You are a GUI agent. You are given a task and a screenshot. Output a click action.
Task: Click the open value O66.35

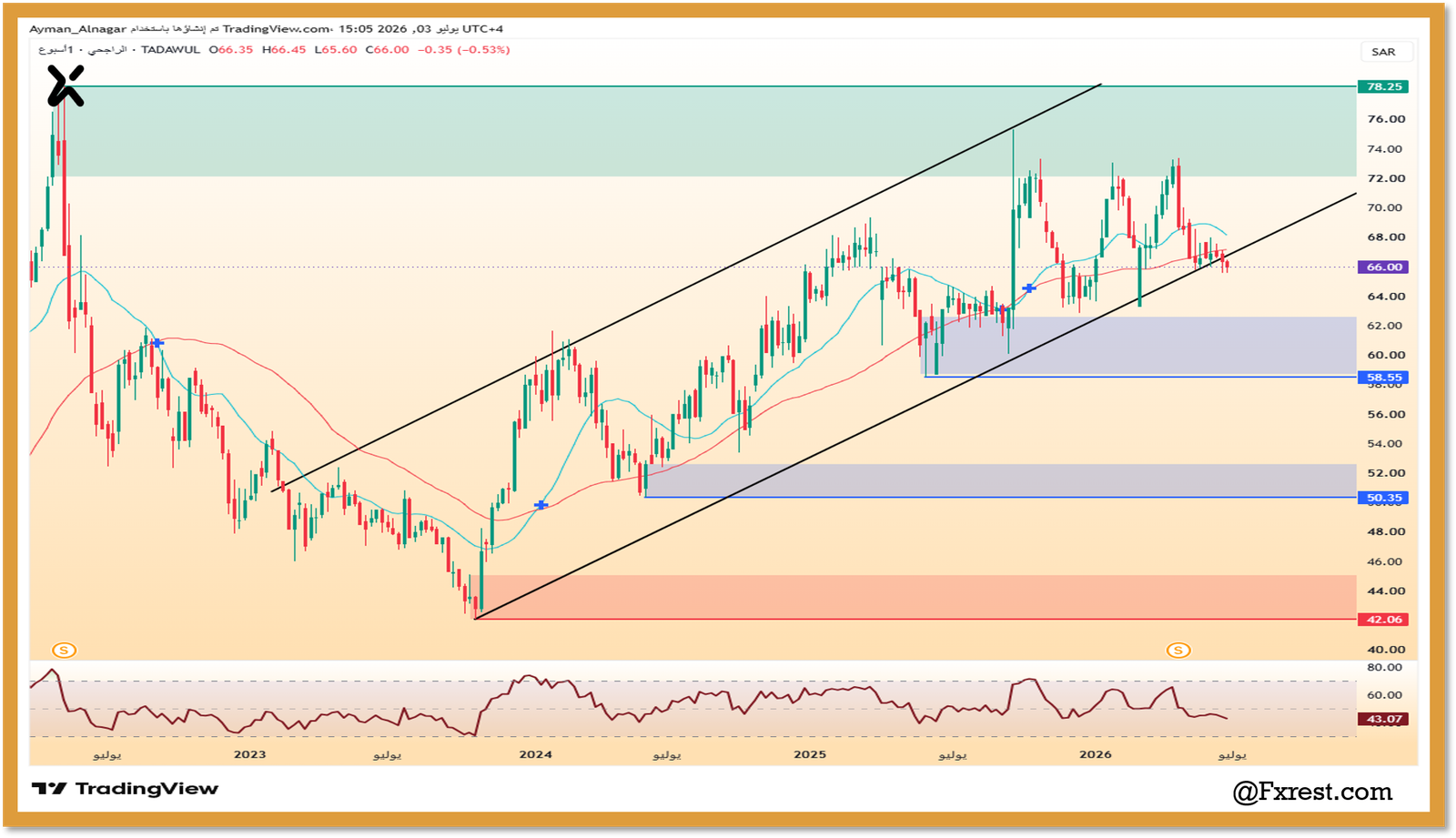(232, 50)
